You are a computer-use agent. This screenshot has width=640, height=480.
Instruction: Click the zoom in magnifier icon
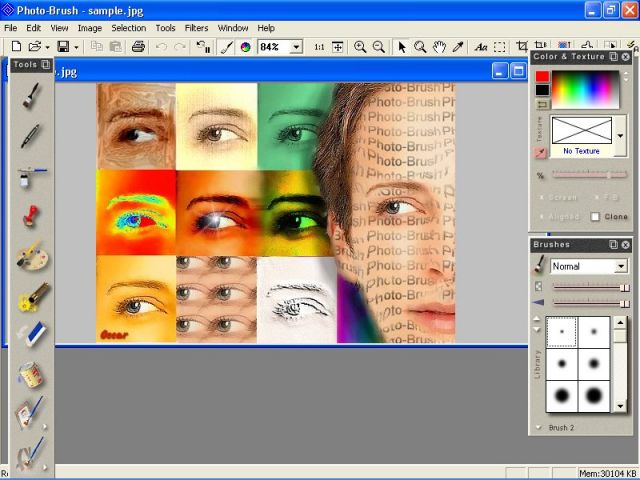pyautogui.click(x=360, y=47)
